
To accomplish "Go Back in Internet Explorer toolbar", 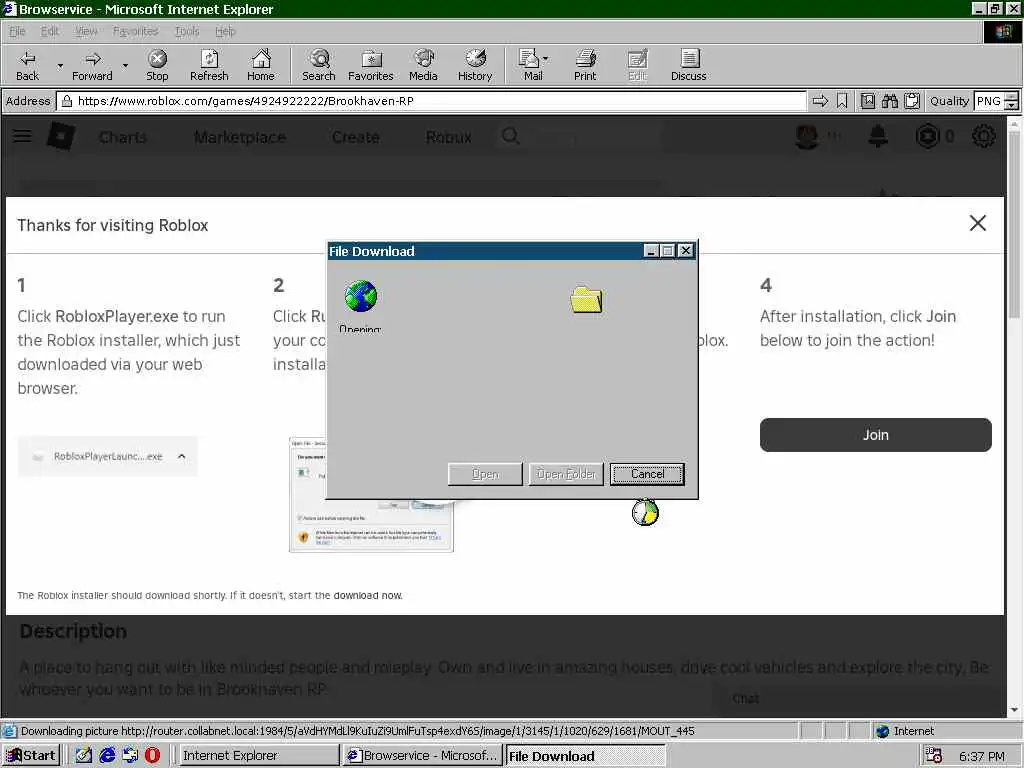I will [x=27, y=65].
